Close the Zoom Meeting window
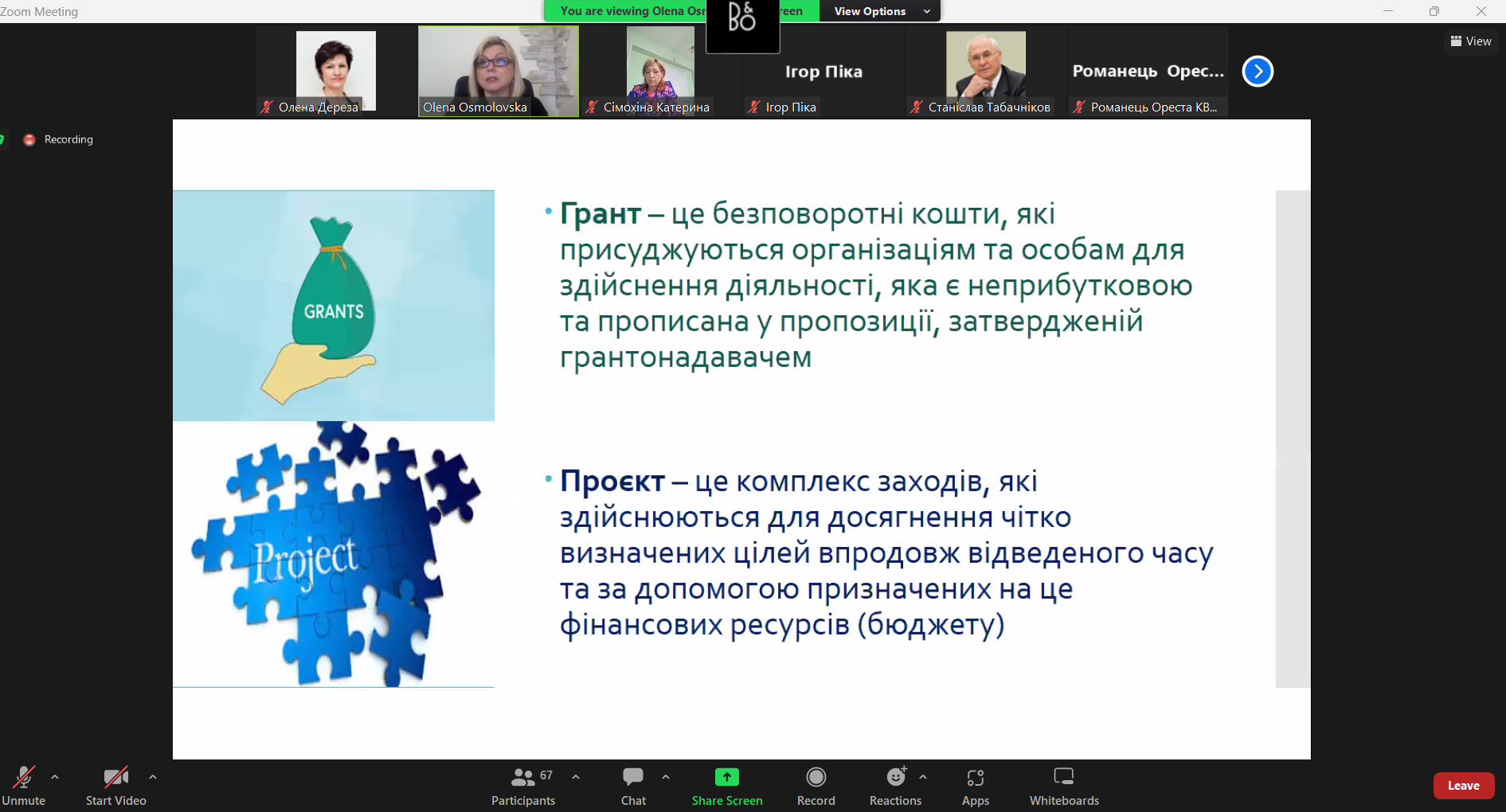The image size is (1506, 812). [1481, 11]
